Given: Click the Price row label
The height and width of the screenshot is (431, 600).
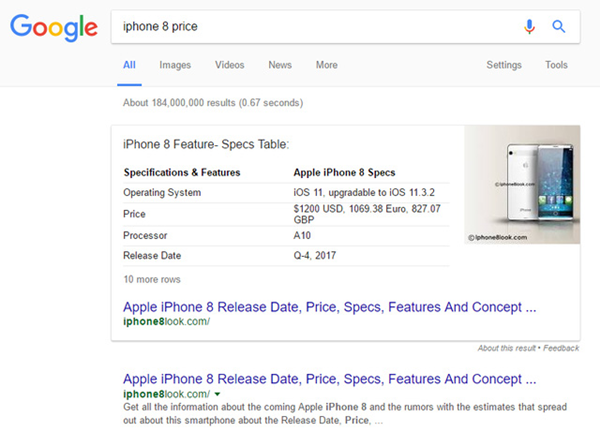Looking at the screenshot, I should pos(134,214).
